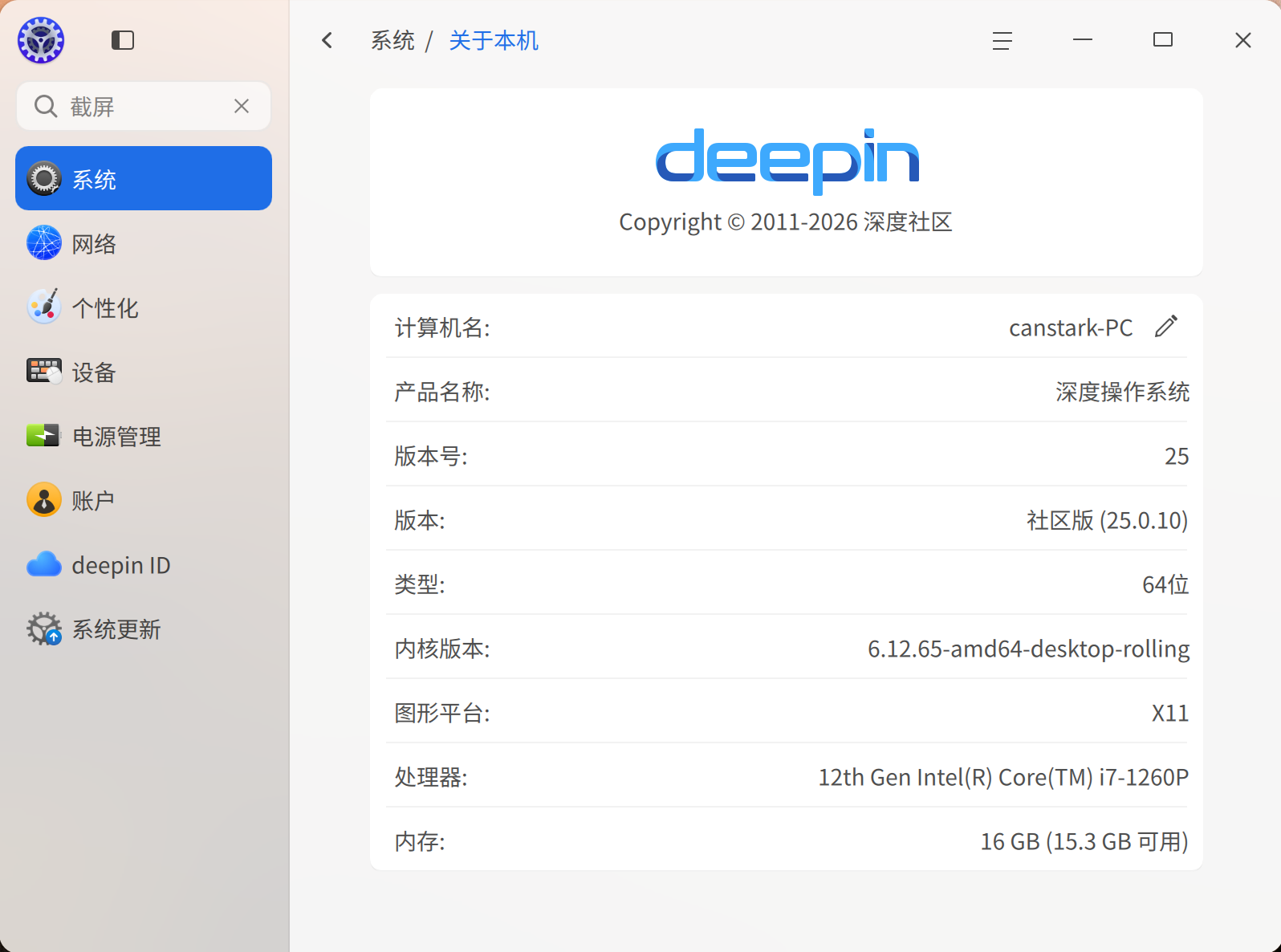The image size is (1281, 952).
Task: Click processor text 12th Gen Intel Core i7-1260P
Action: pyautogui.click(x=1003, y=777)
